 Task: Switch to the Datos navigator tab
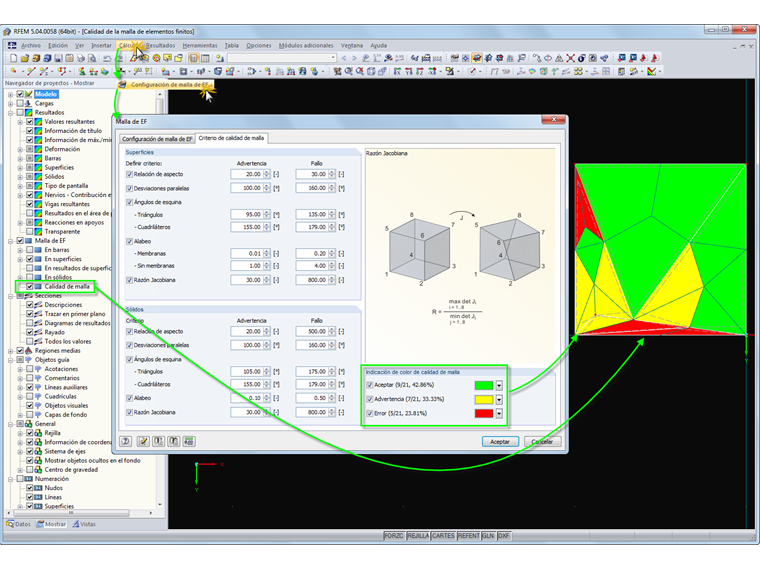tap(19, 524)
